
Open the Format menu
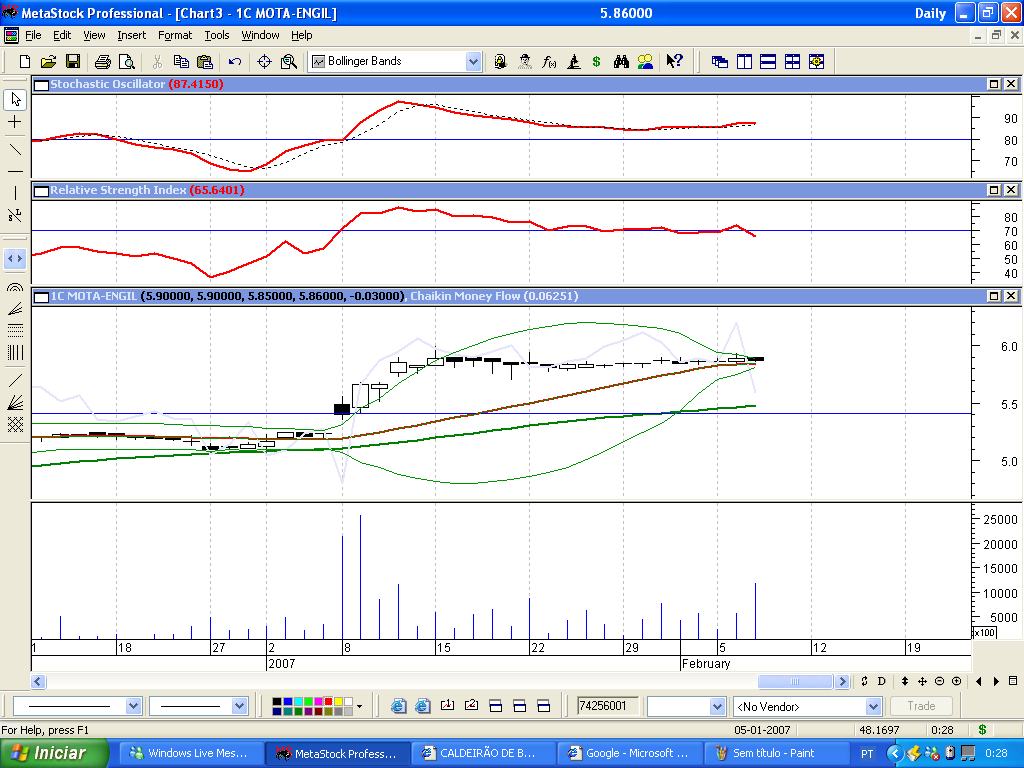click(175, 35)
